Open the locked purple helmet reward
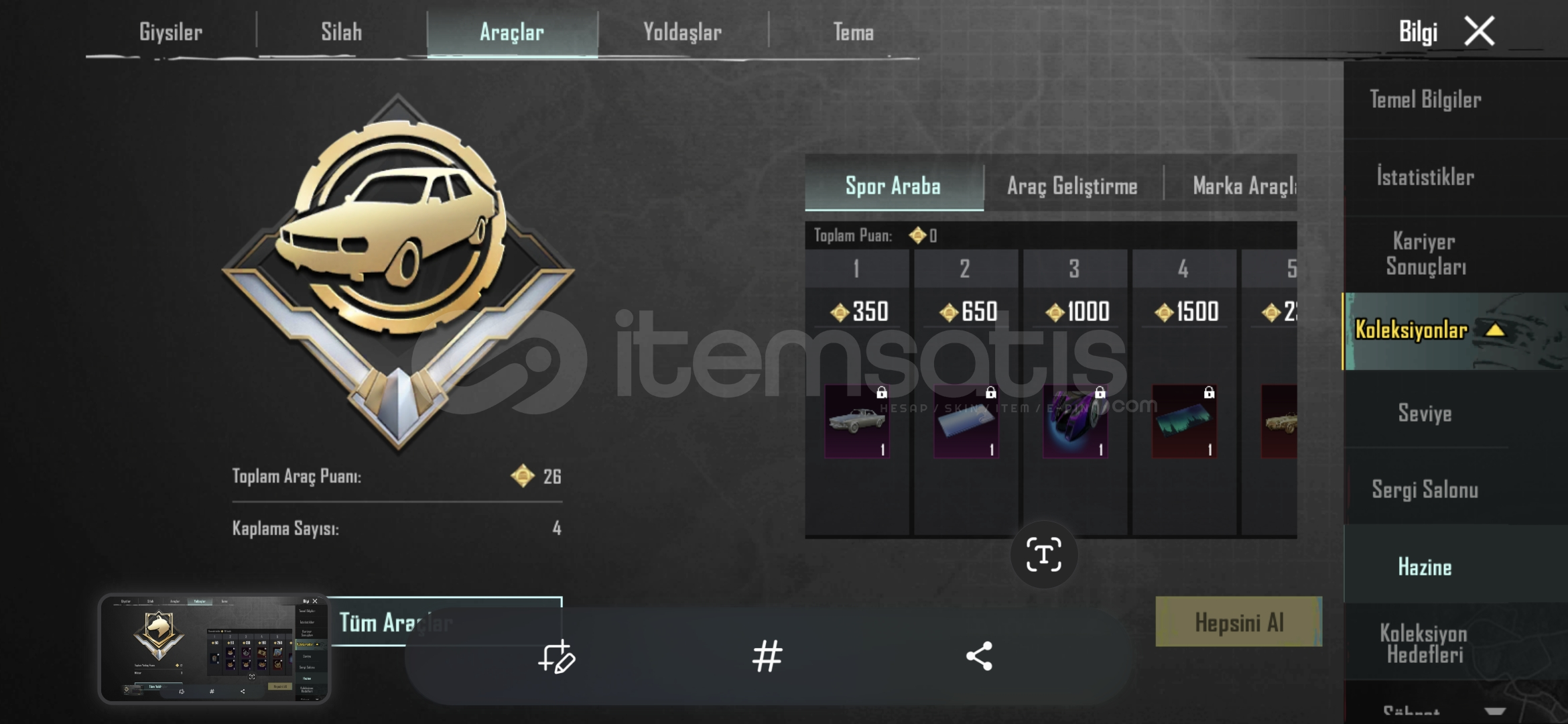The width and height of the screenshot is (1568, 724). click(1075, 421)
